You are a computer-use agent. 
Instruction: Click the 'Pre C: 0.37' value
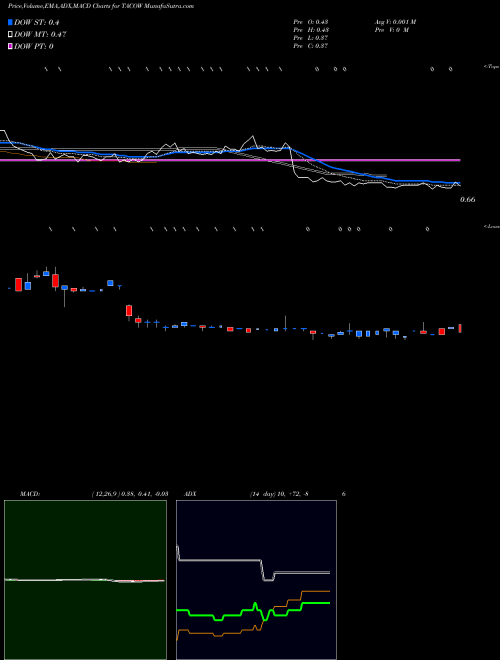click(x=311, y=46)
